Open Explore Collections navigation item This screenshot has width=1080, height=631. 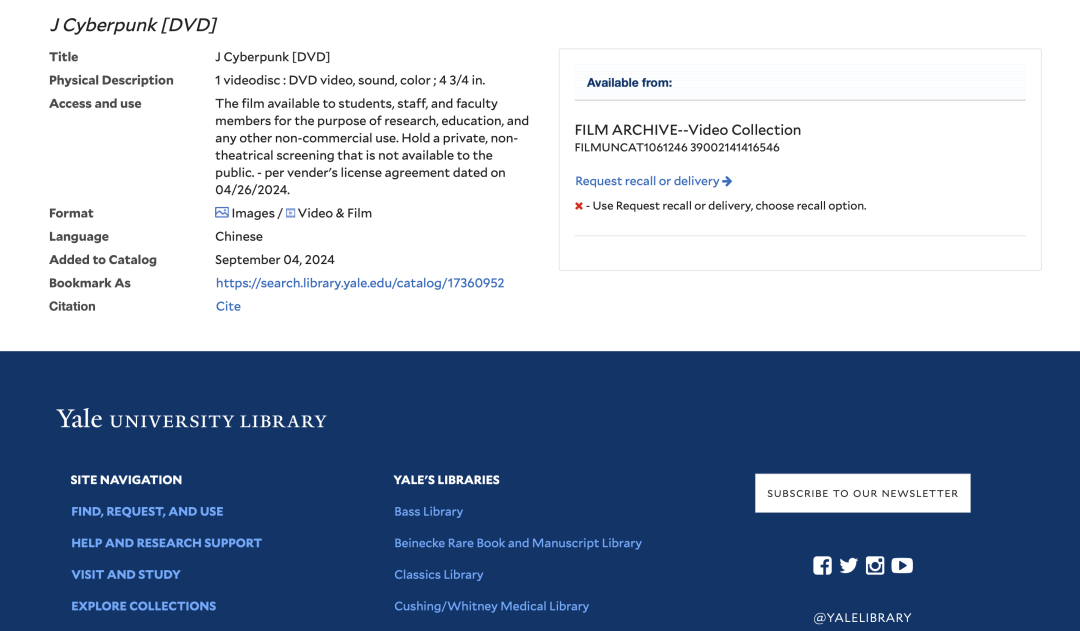(143, 606)
